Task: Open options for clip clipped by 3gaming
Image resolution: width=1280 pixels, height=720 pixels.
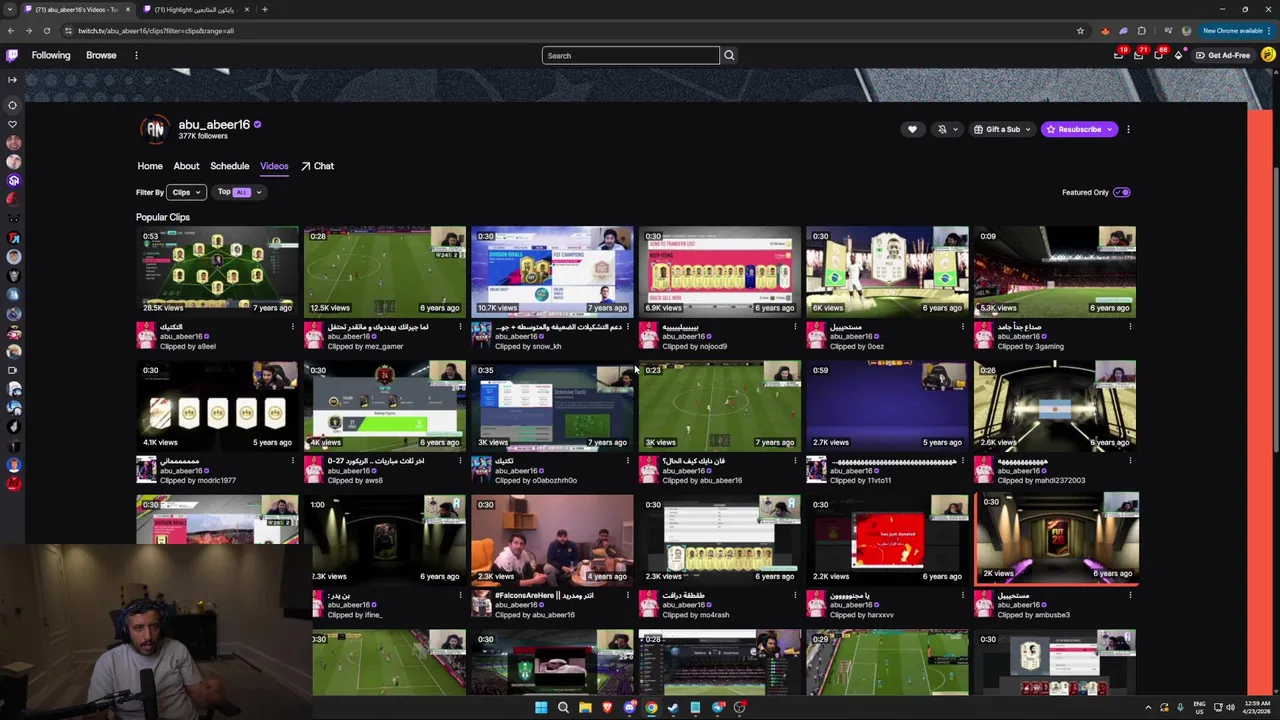Action: tap(1130, 327)
